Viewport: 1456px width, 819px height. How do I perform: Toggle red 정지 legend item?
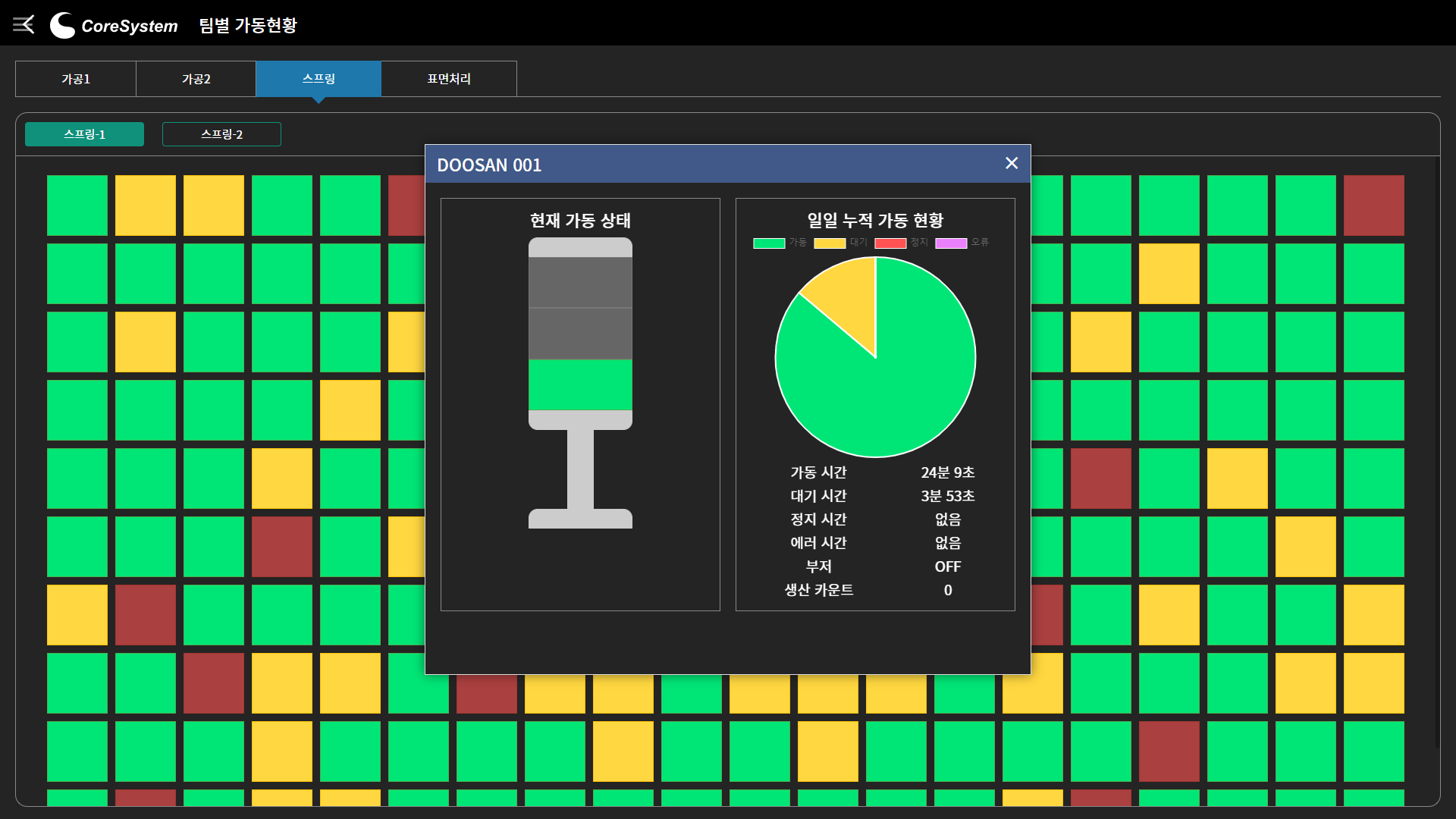pos(901,243)
